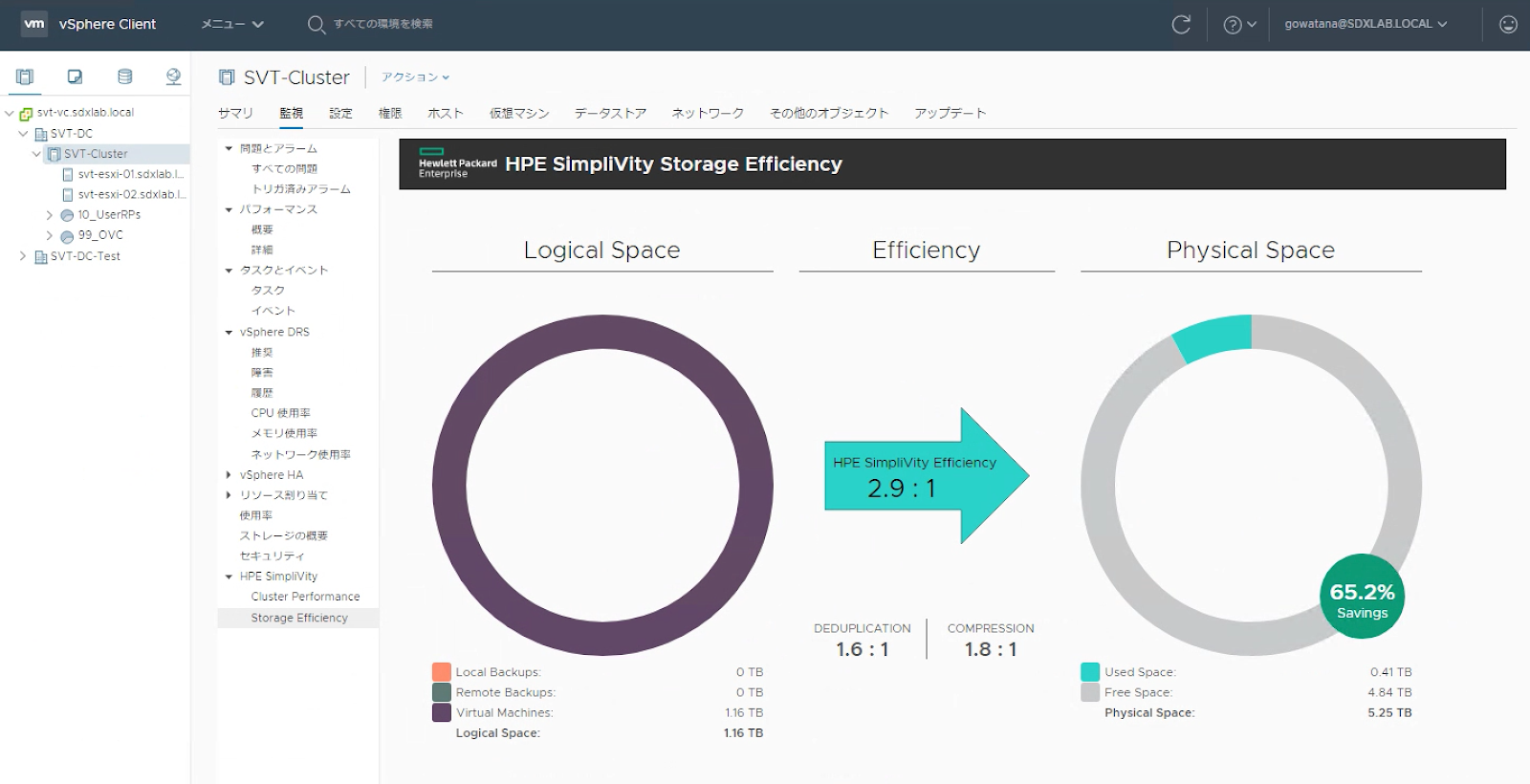Click the resource pool icon for 99_OVC

point(67,235)
